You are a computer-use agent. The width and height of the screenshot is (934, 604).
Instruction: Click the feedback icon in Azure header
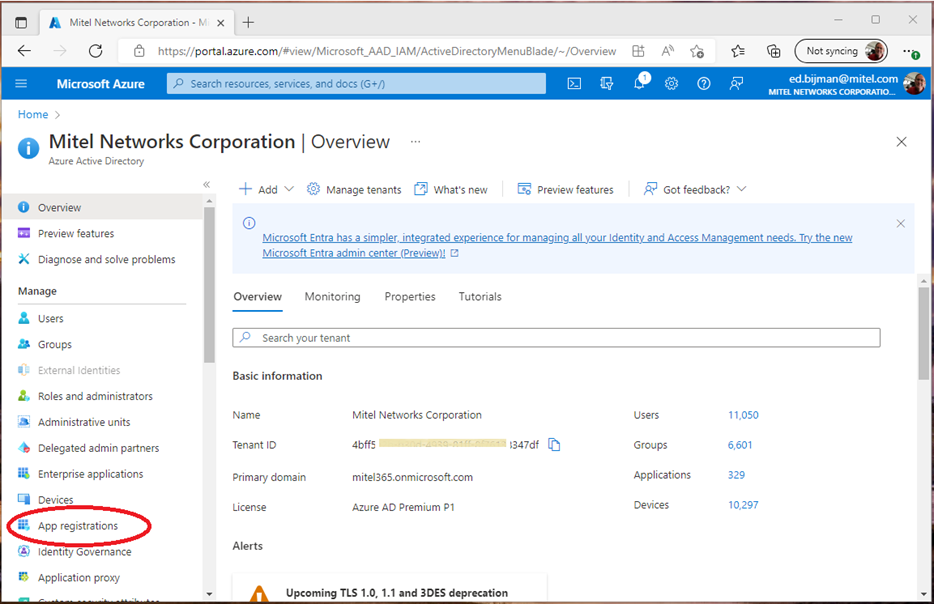736,84
